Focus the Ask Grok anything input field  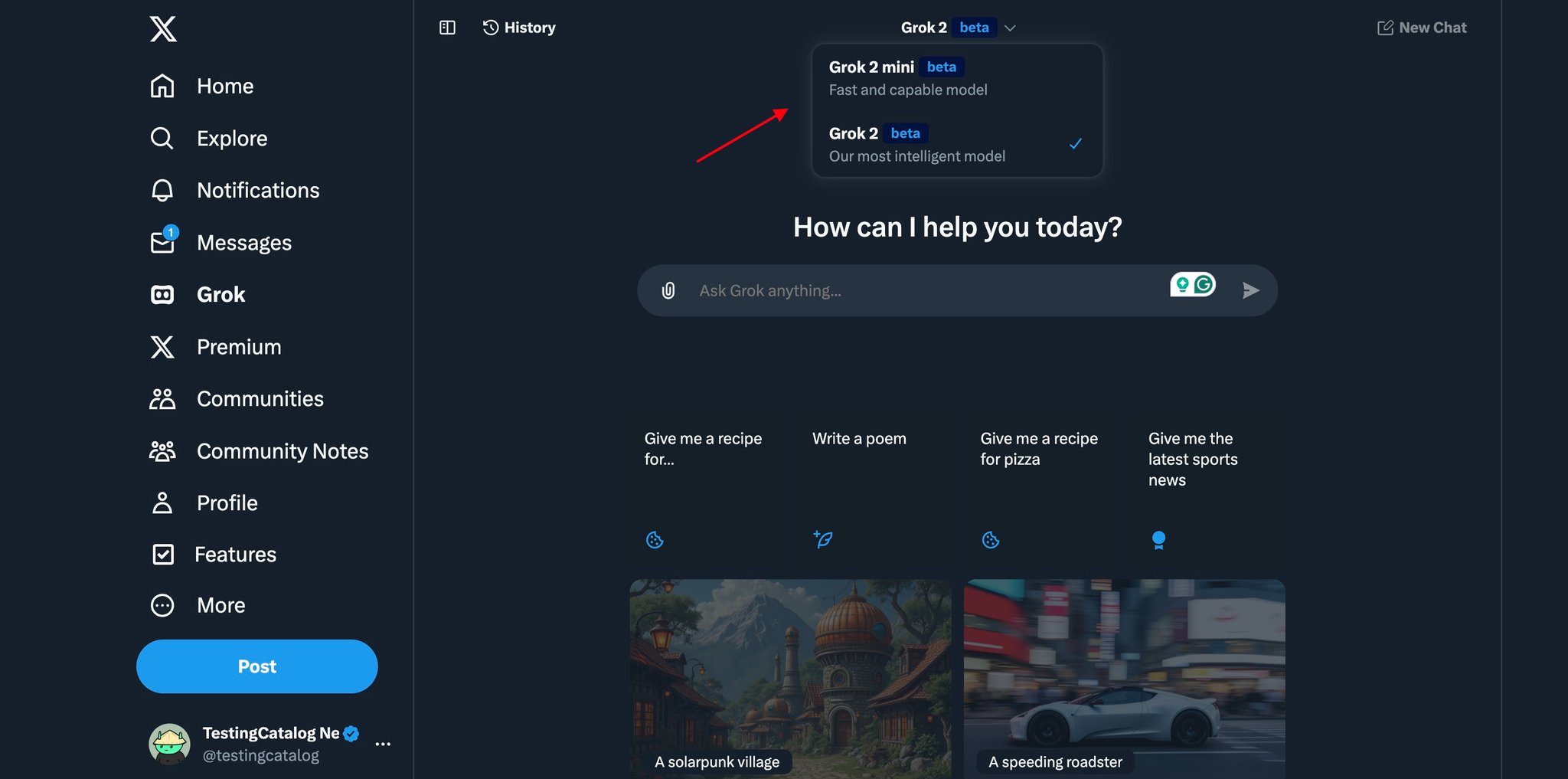[926, 290]
